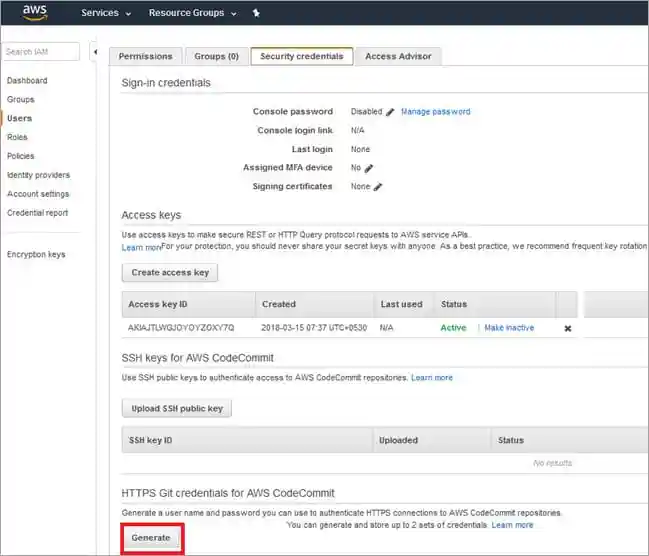Open Encryption keys in the sidebar
The height and width of the screenshot is (556, 649).
click(36, 254)
